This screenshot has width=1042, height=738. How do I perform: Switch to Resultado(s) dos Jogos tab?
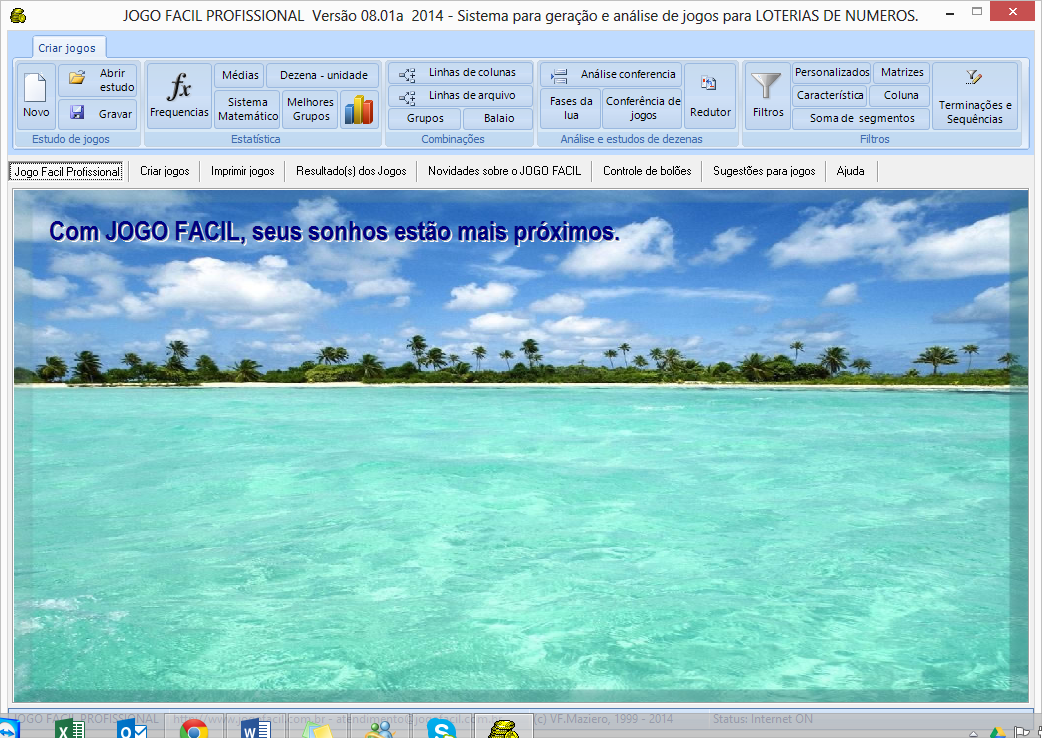click(x=351, y=171)
